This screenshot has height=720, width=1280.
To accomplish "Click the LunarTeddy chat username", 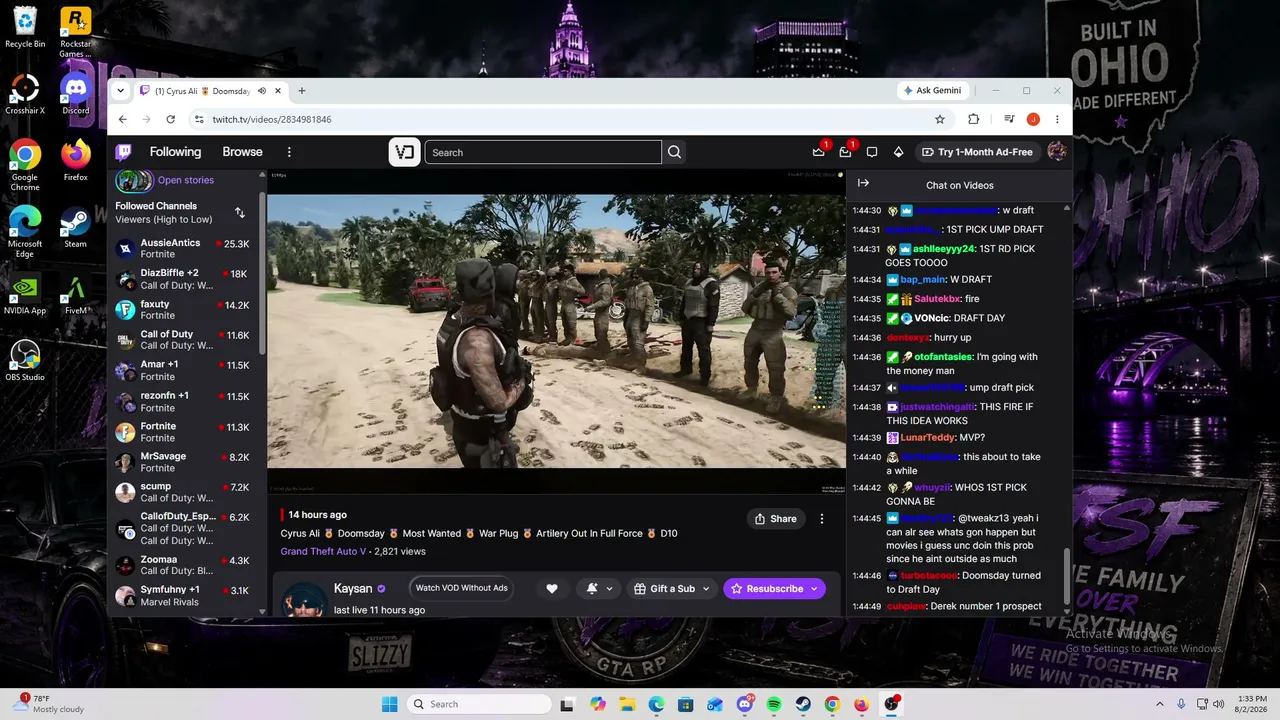I will 927,437.
